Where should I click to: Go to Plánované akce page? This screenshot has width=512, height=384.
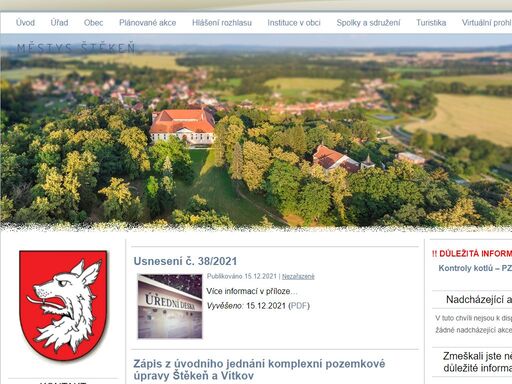147,23
